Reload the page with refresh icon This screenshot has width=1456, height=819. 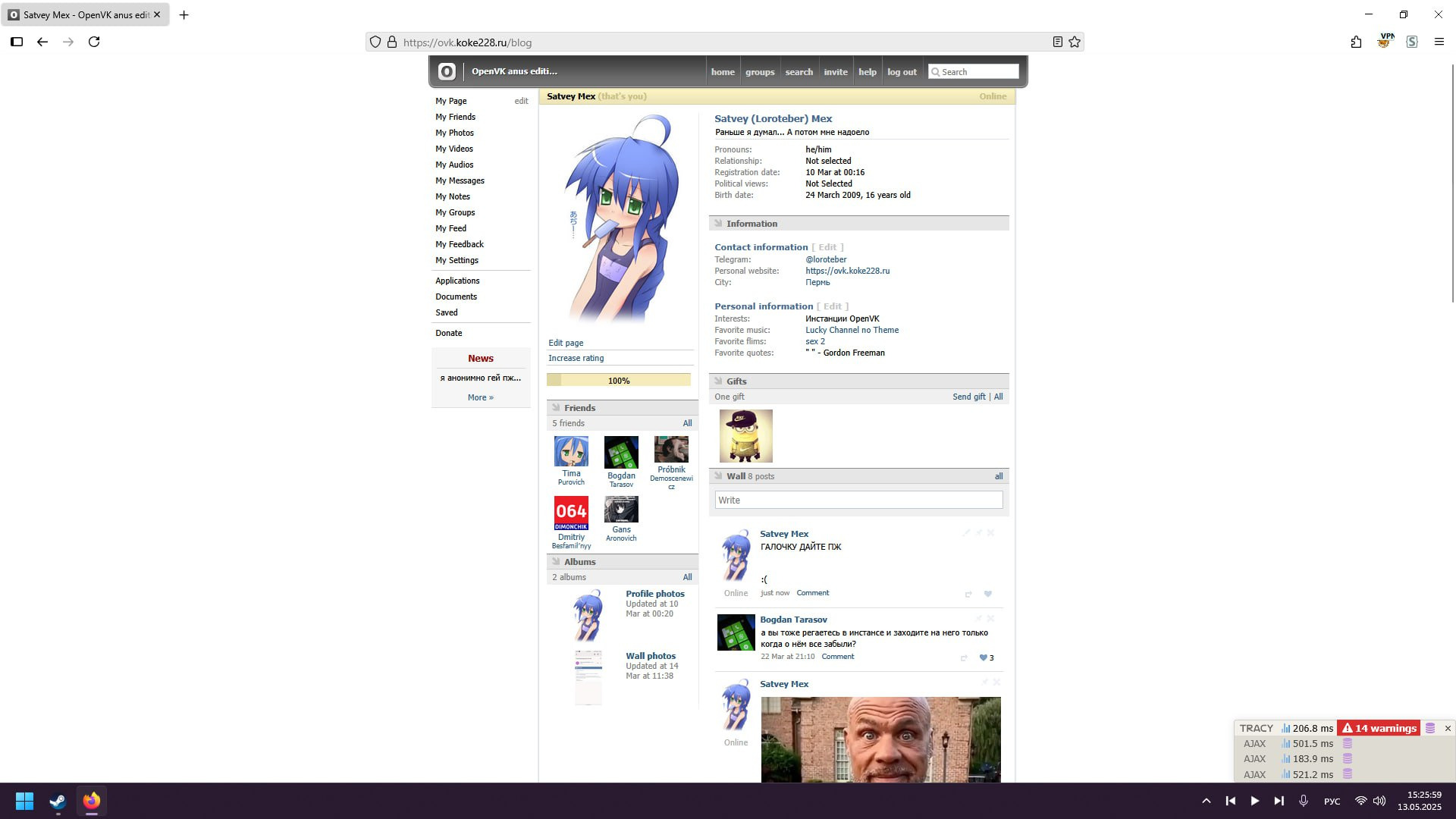click(94, 42)
